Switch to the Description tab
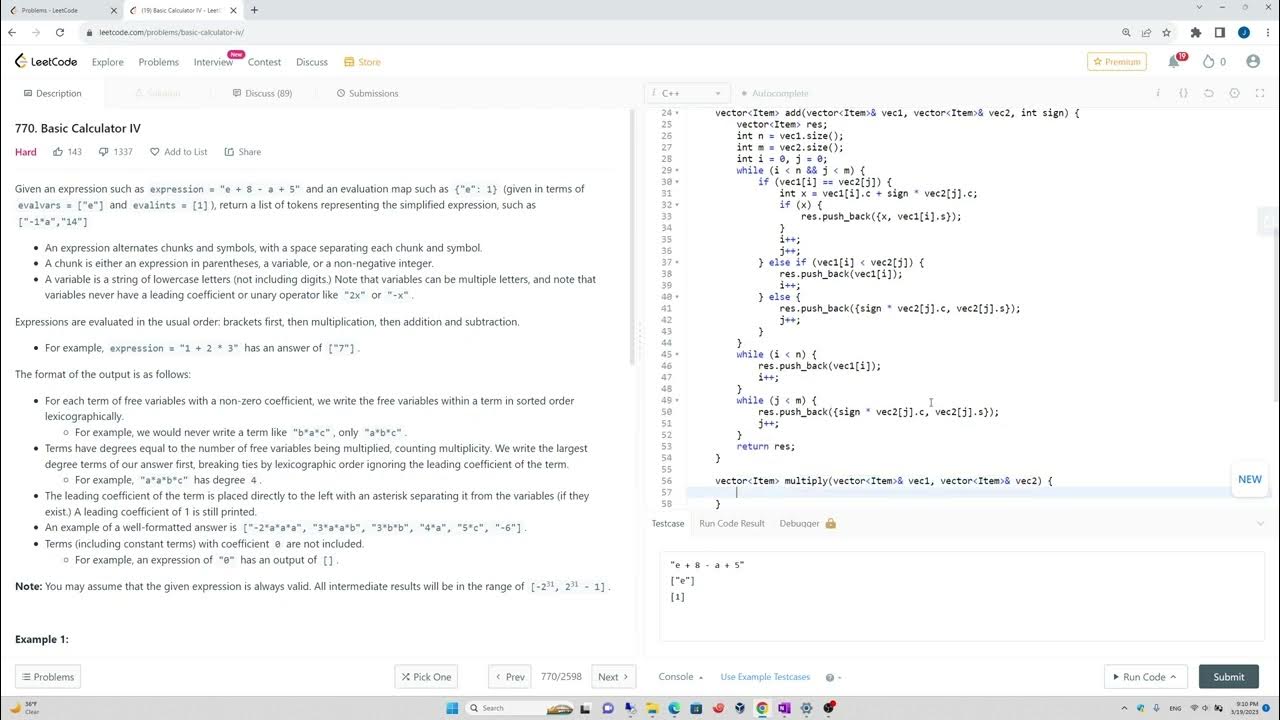 coord(52,93)
